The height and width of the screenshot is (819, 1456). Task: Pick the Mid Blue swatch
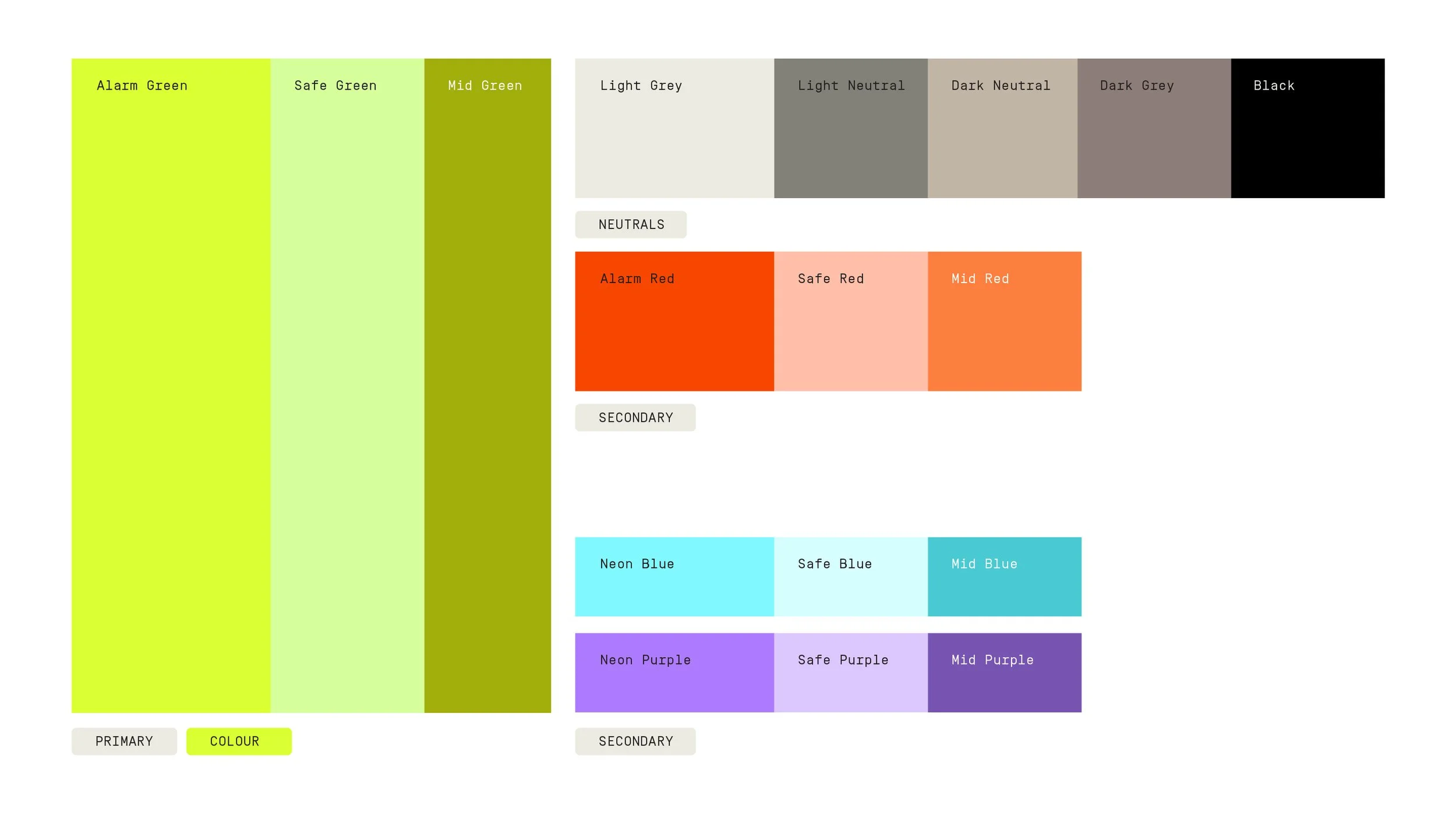coord(1005,577)
